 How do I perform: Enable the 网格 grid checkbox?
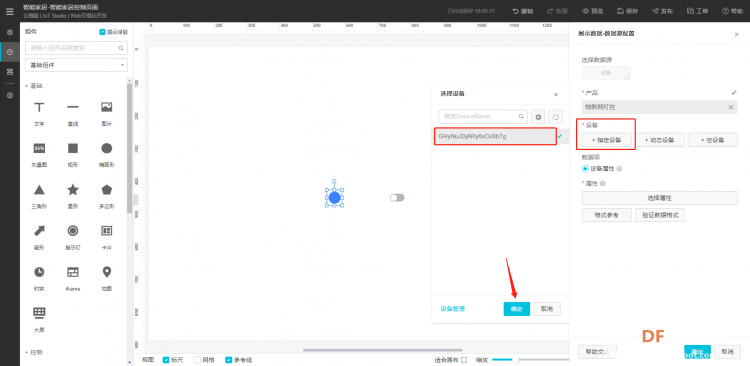pos(197,360)
